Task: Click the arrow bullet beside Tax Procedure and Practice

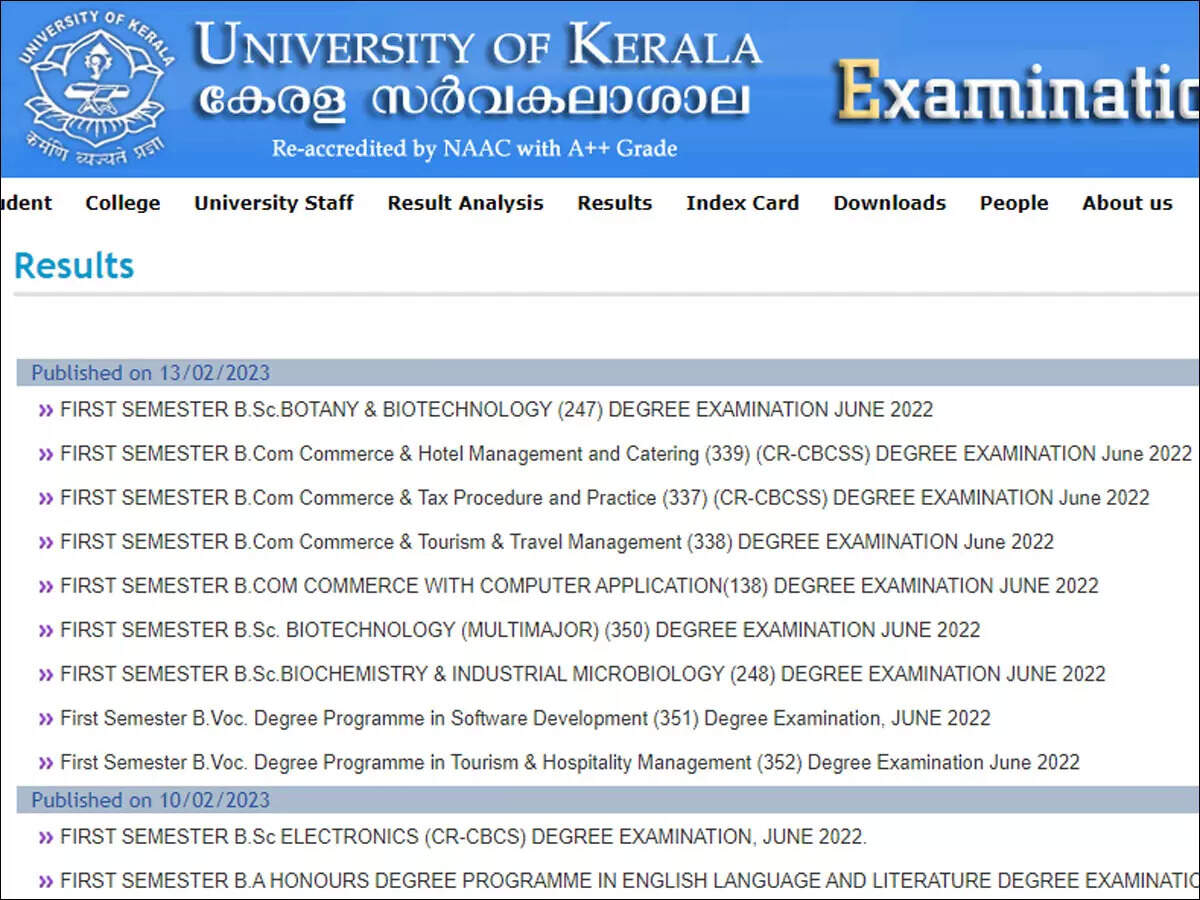Action: [x=45, y=498]
